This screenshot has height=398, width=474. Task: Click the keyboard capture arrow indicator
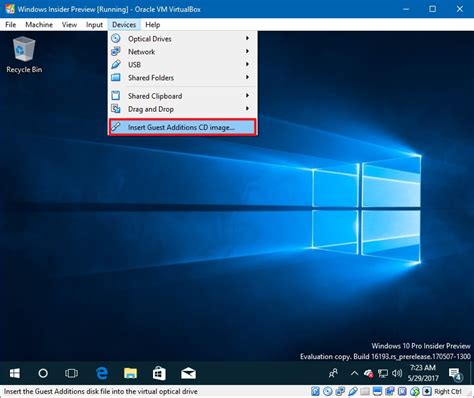pos(427,391)
